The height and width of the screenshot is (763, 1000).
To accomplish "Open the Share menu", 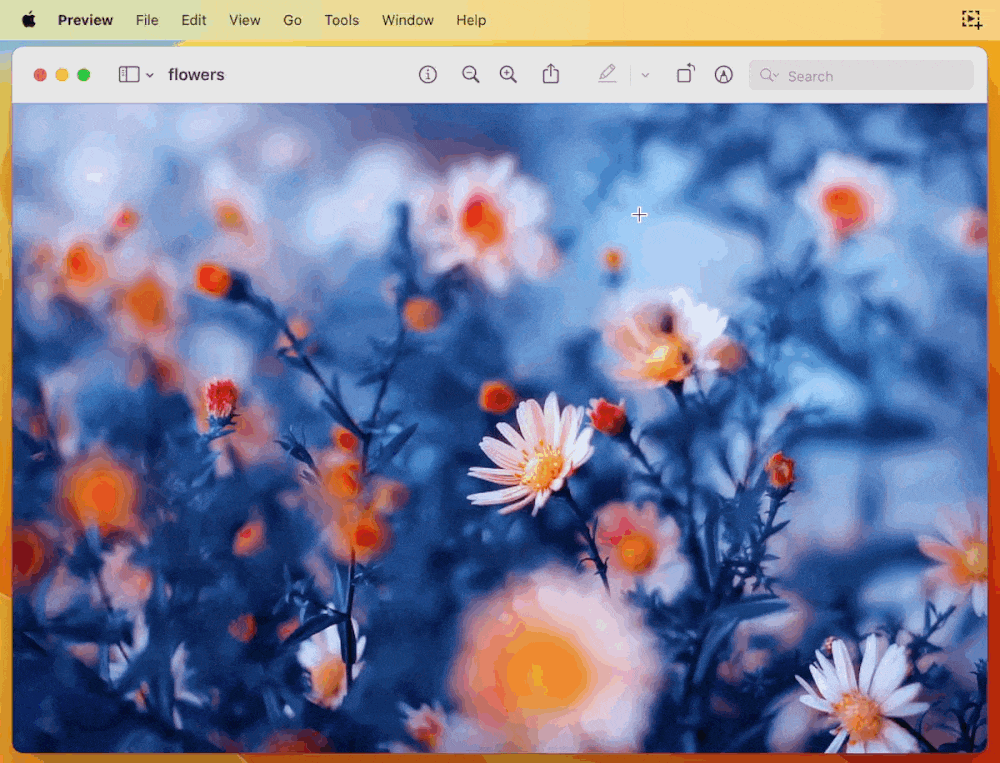I will point(550,74).
